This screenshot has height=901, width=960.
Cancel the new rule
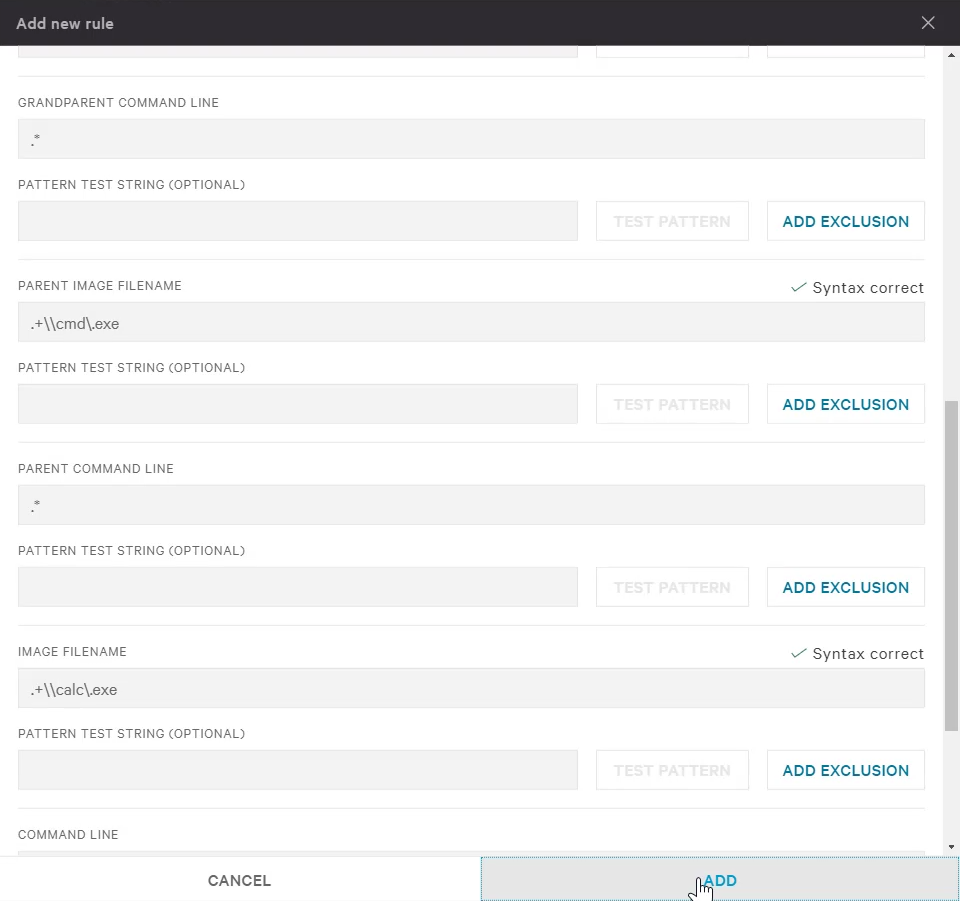pyautogui.click(x=239, y=880)
